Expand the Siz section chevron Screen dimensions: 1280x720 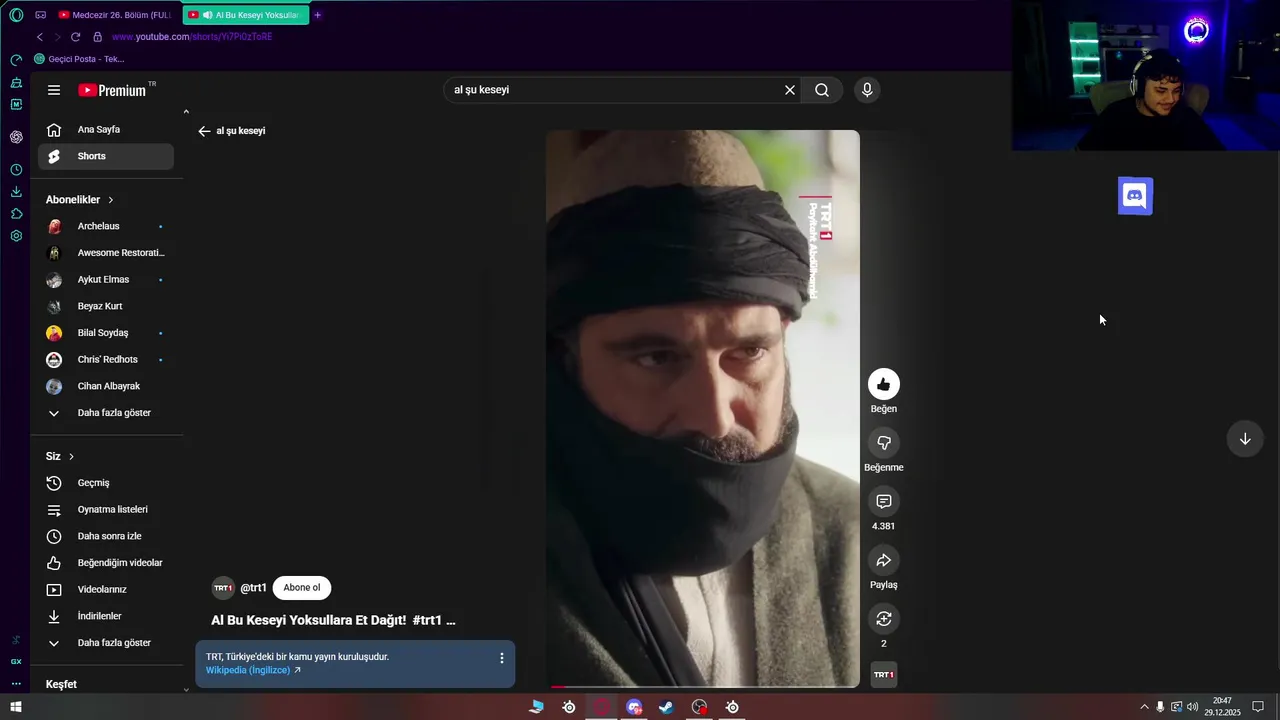[71, 457]
